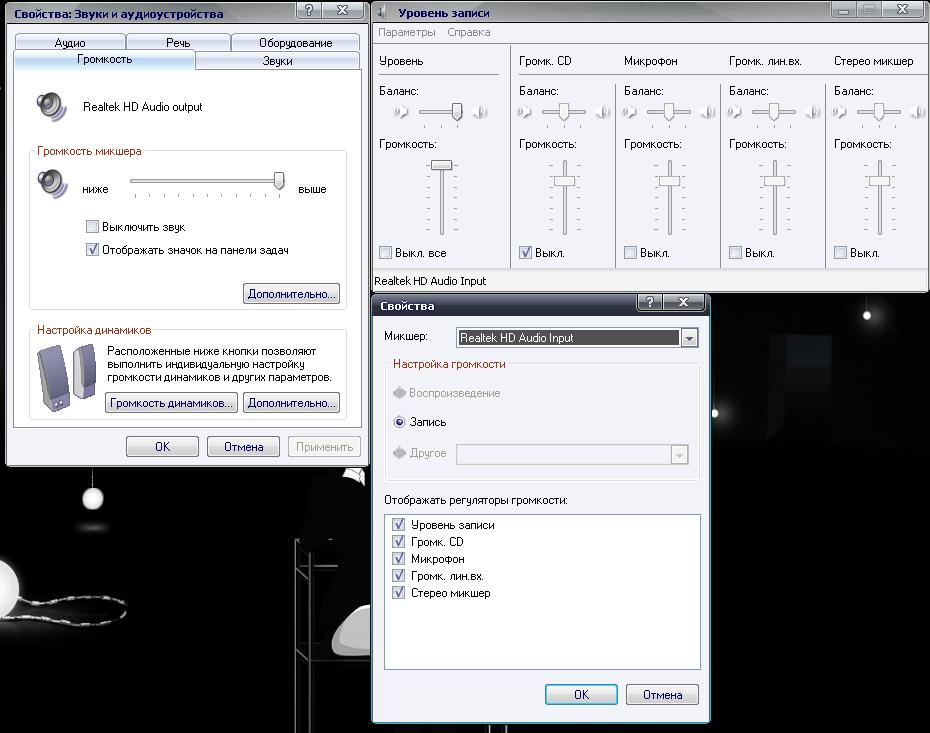Select the Запись radio button
This screenshot has height=733, width=930.
400,422
